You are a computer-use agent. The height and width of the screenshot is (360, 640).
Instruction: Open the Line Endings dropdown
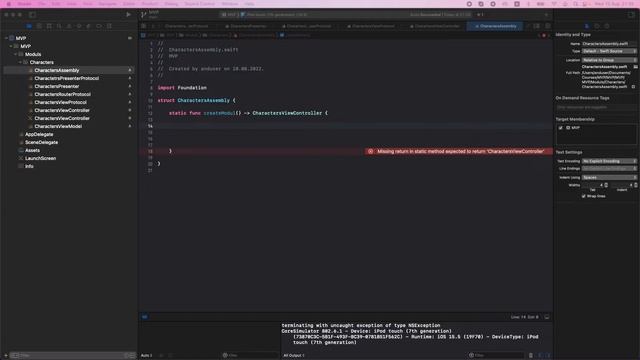(609, 169)
